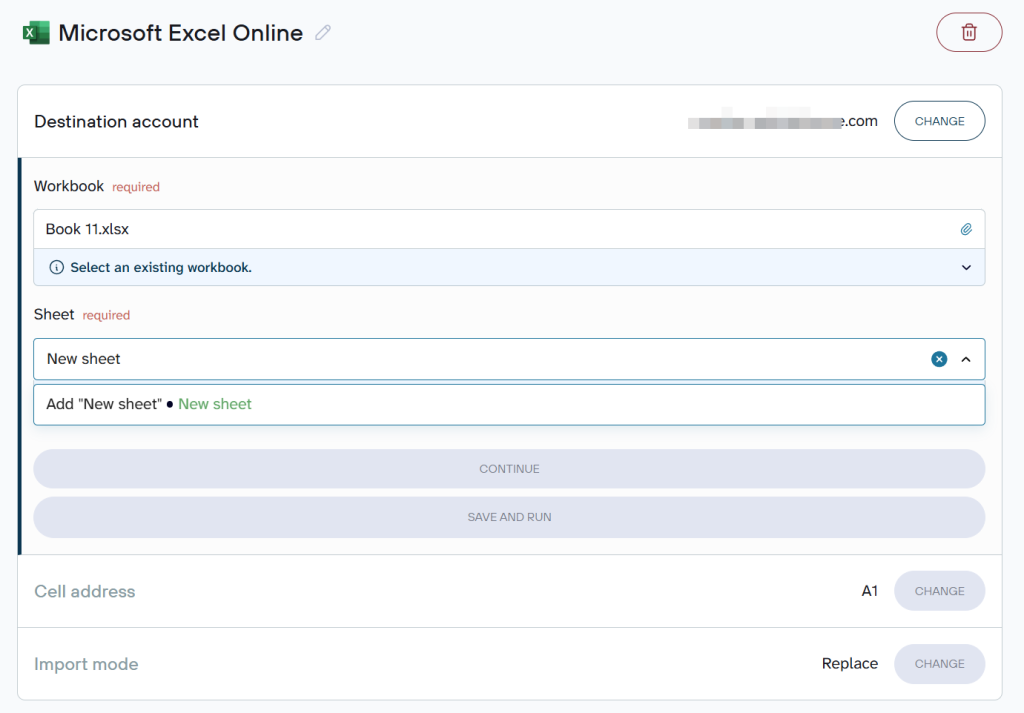Viewport: 1024px width, 713px height.
Task: Click the SAVE AND RUN button
Action: [x=509, y=517]
